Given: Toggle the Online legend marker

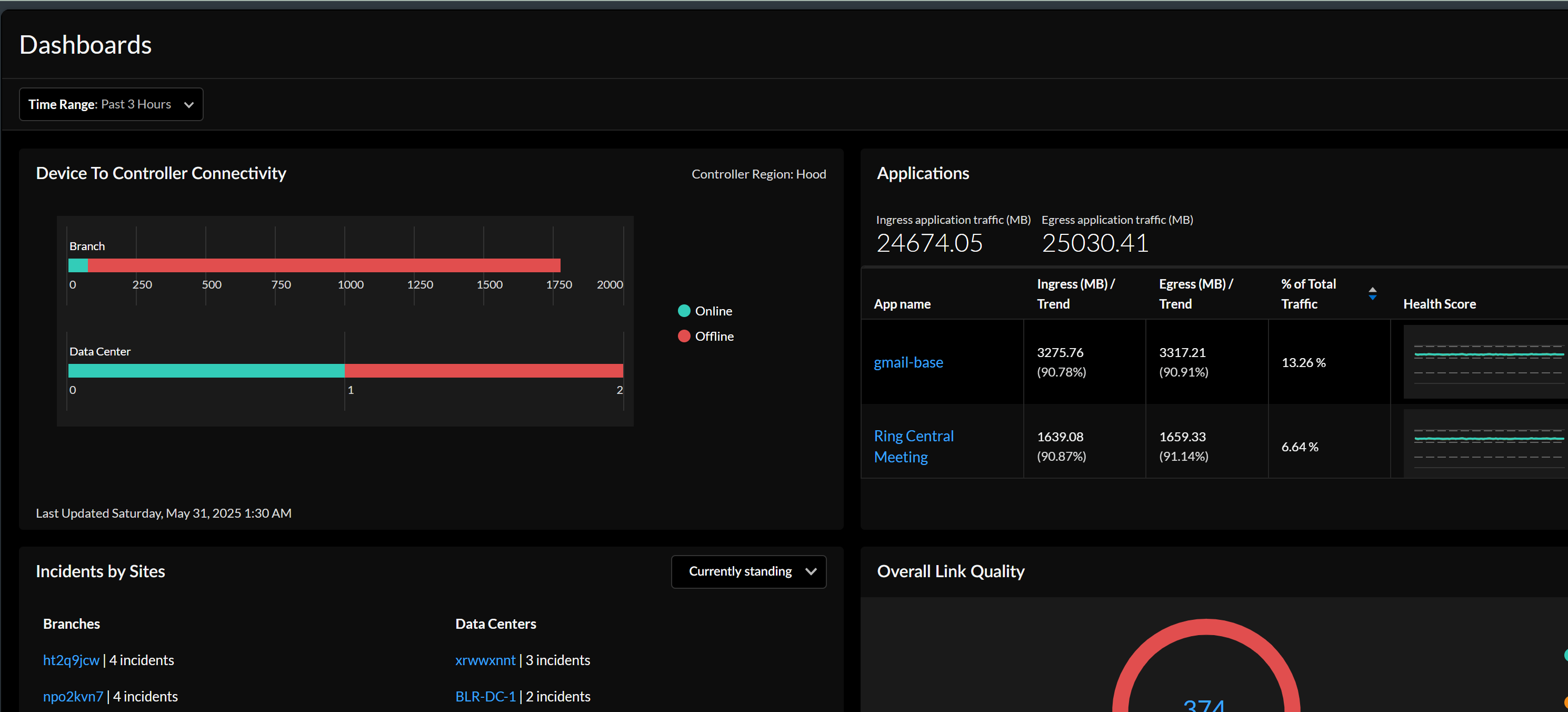Looking at the screenshot, I should (x=684, y=311).
